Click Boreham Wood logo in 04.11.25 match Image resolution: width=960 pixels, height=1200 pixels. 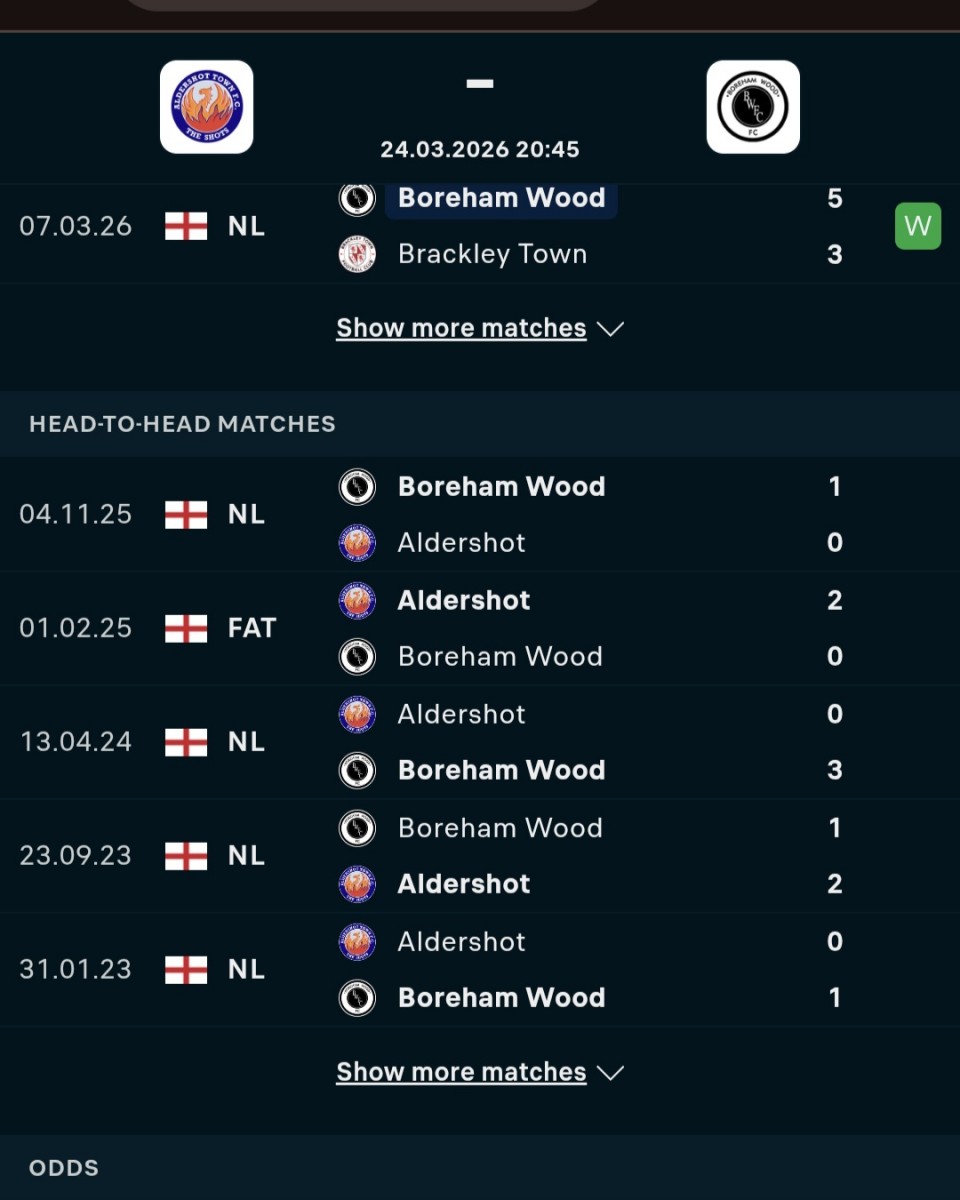tap(357, 487)
